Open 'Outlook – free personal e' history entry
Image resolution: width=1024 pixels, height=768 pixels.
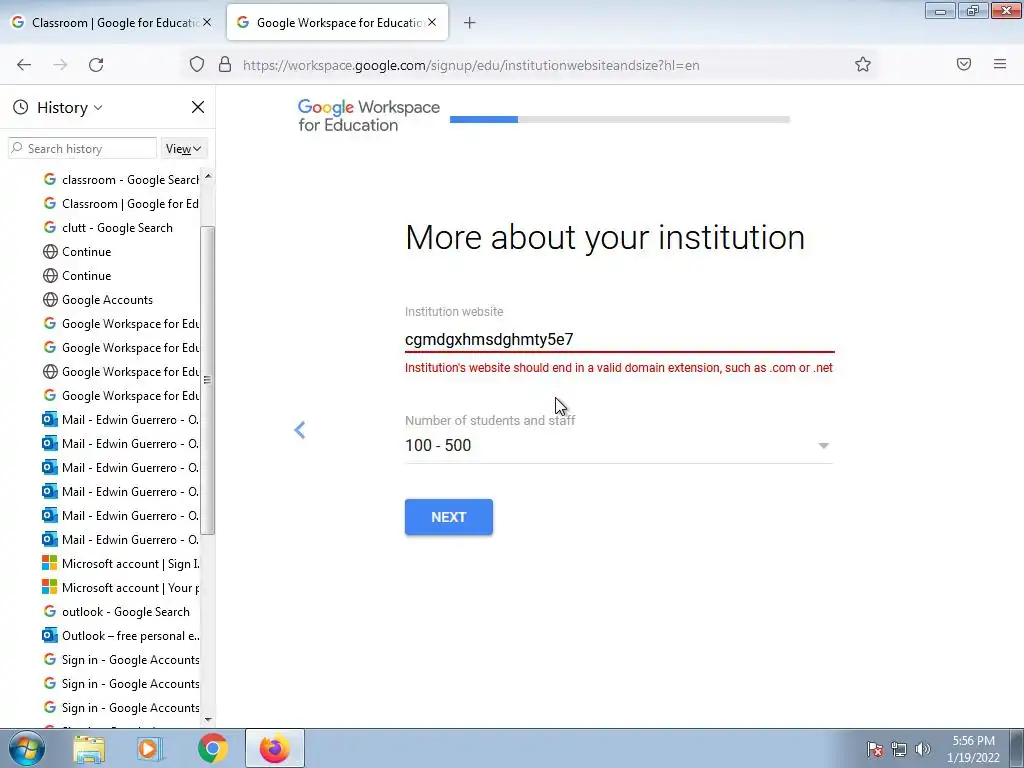pyautogui.click(x=121, y=636)
